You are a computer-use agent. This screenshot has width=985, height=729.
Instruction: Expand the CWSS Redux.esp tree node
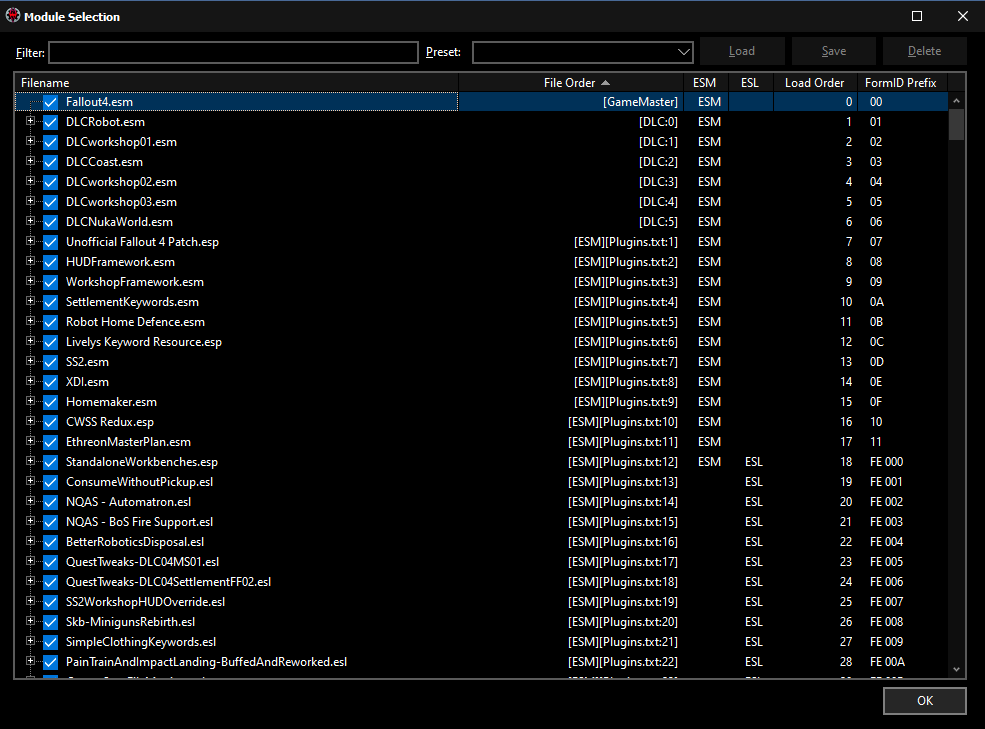coord(30,421)
